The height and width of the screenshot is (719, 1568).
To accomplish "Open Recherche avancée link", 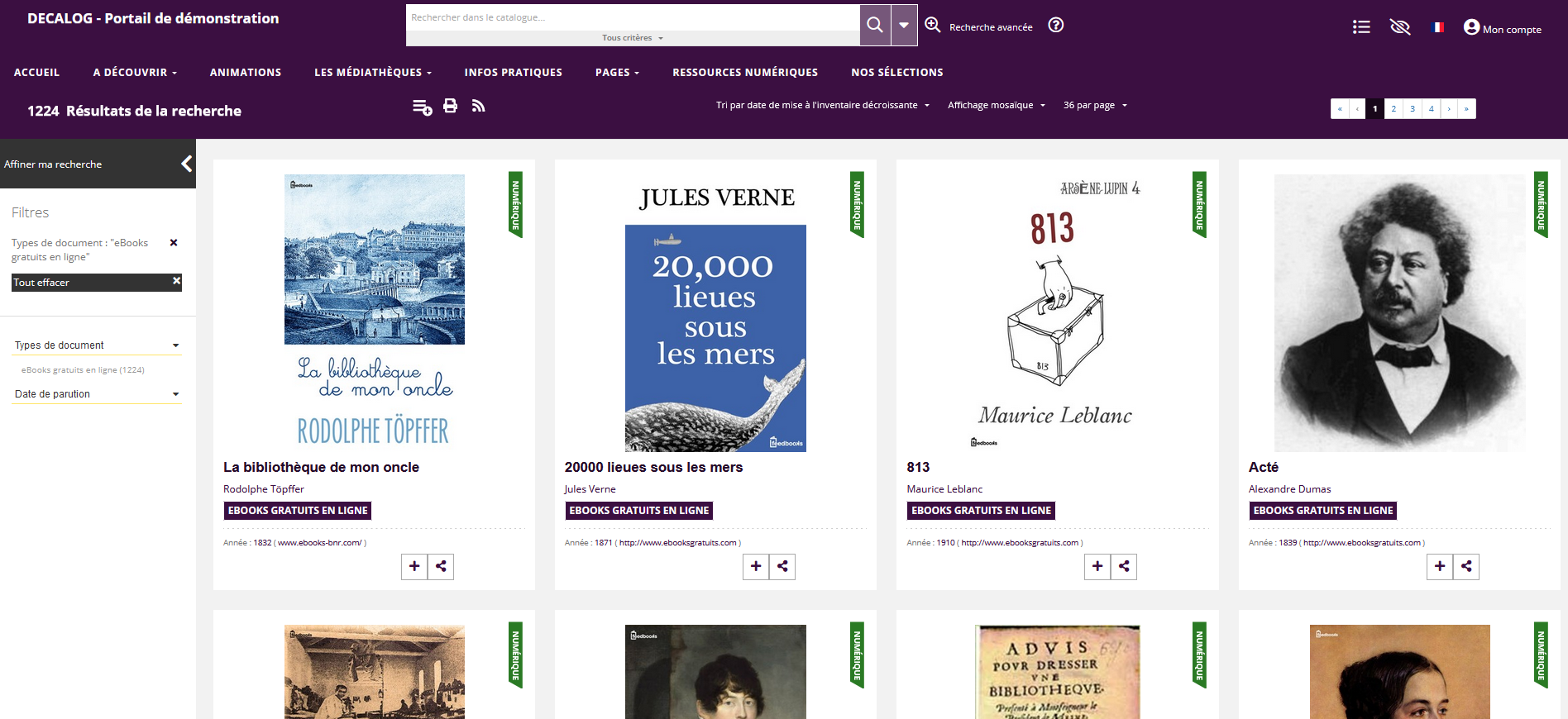I will point(990,27).
